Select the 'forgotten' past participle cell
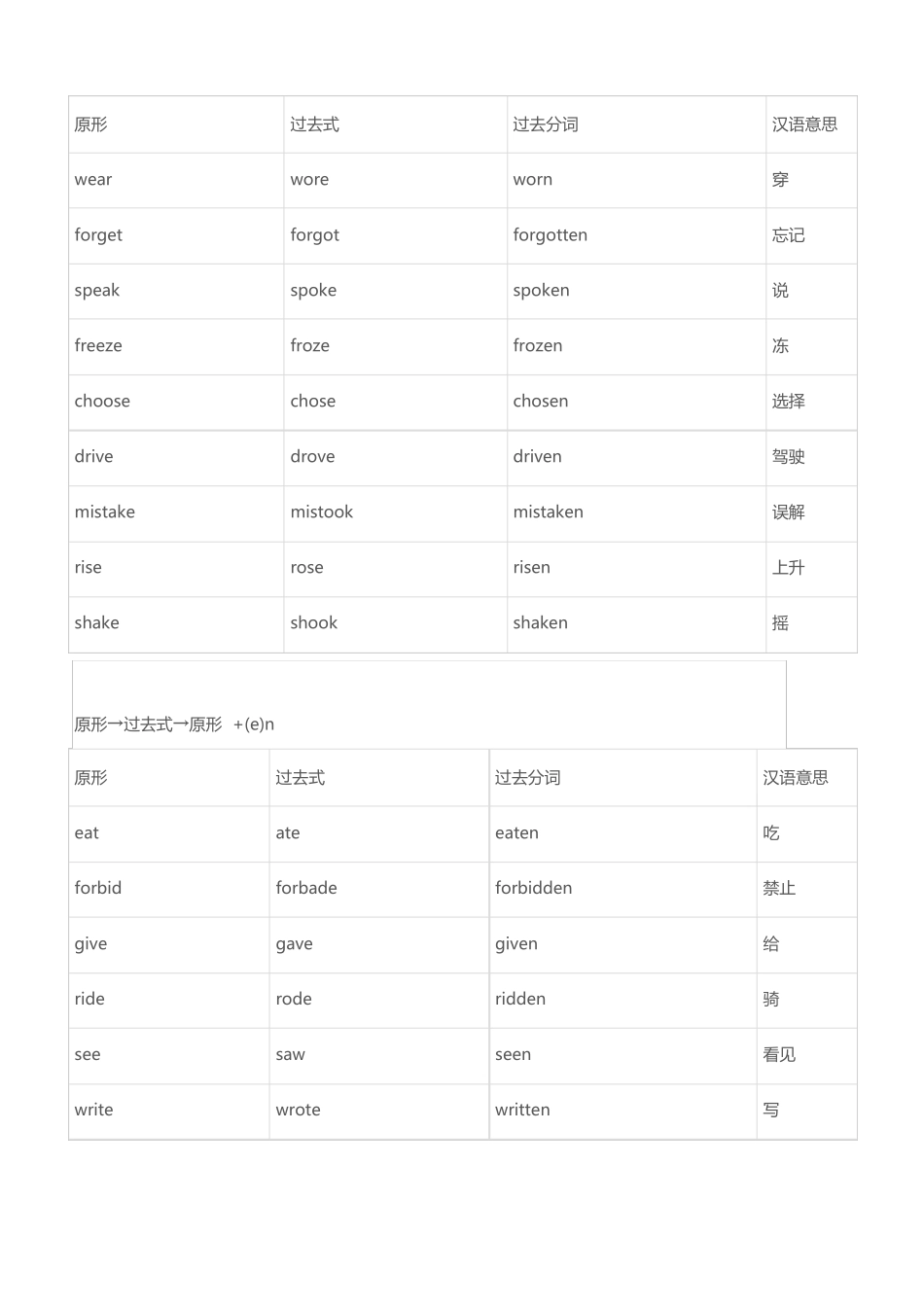The width and height of the screenshot is (924, 1307). [x=550, y=235]
